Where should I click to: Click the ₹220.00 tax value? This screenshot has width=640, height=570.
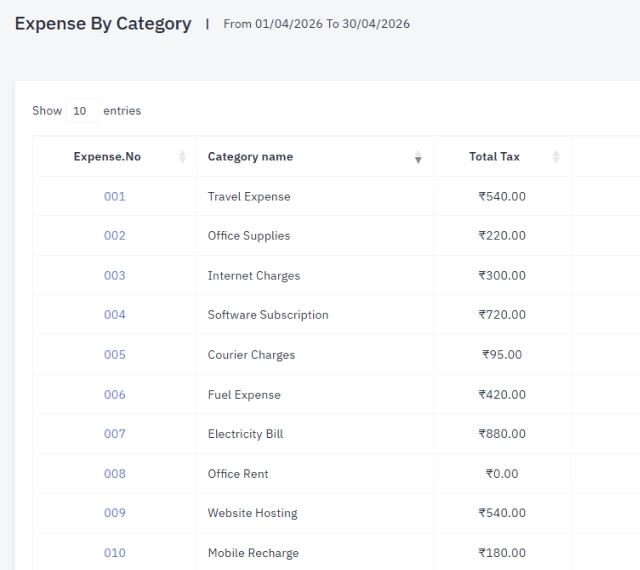click(502, 236)
